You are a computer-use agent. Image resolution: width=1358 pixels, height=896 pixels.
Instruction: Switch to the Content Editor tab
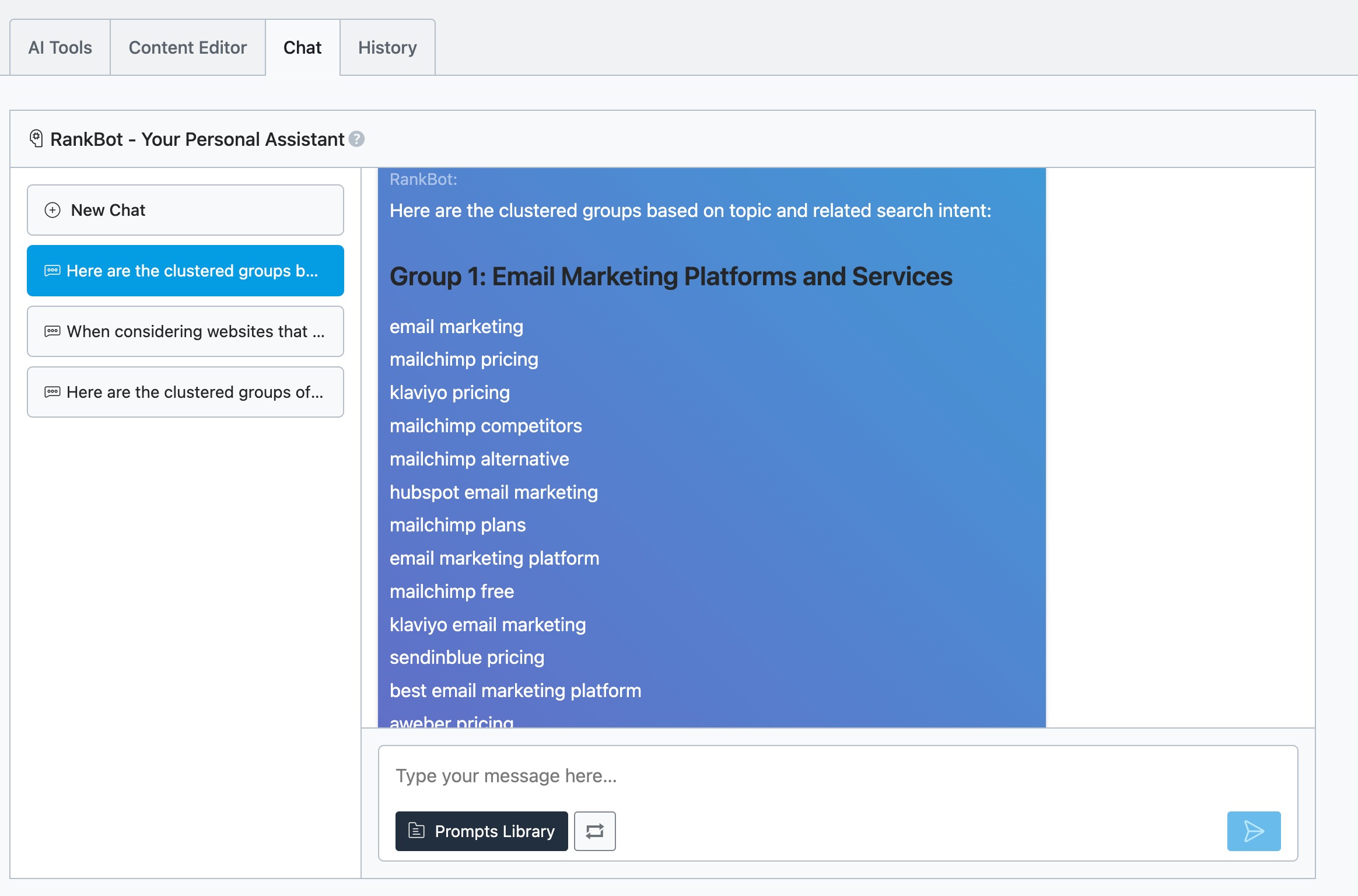point(188,47)
